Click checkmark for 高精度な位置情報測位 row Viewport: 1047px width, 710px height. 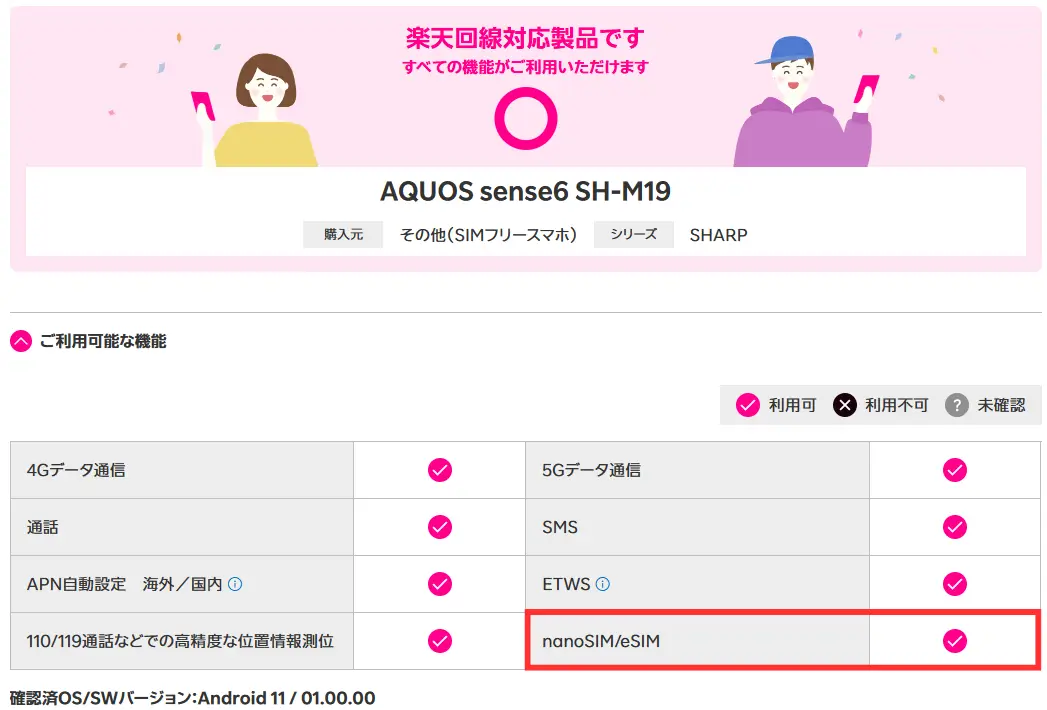click(440, 641)
